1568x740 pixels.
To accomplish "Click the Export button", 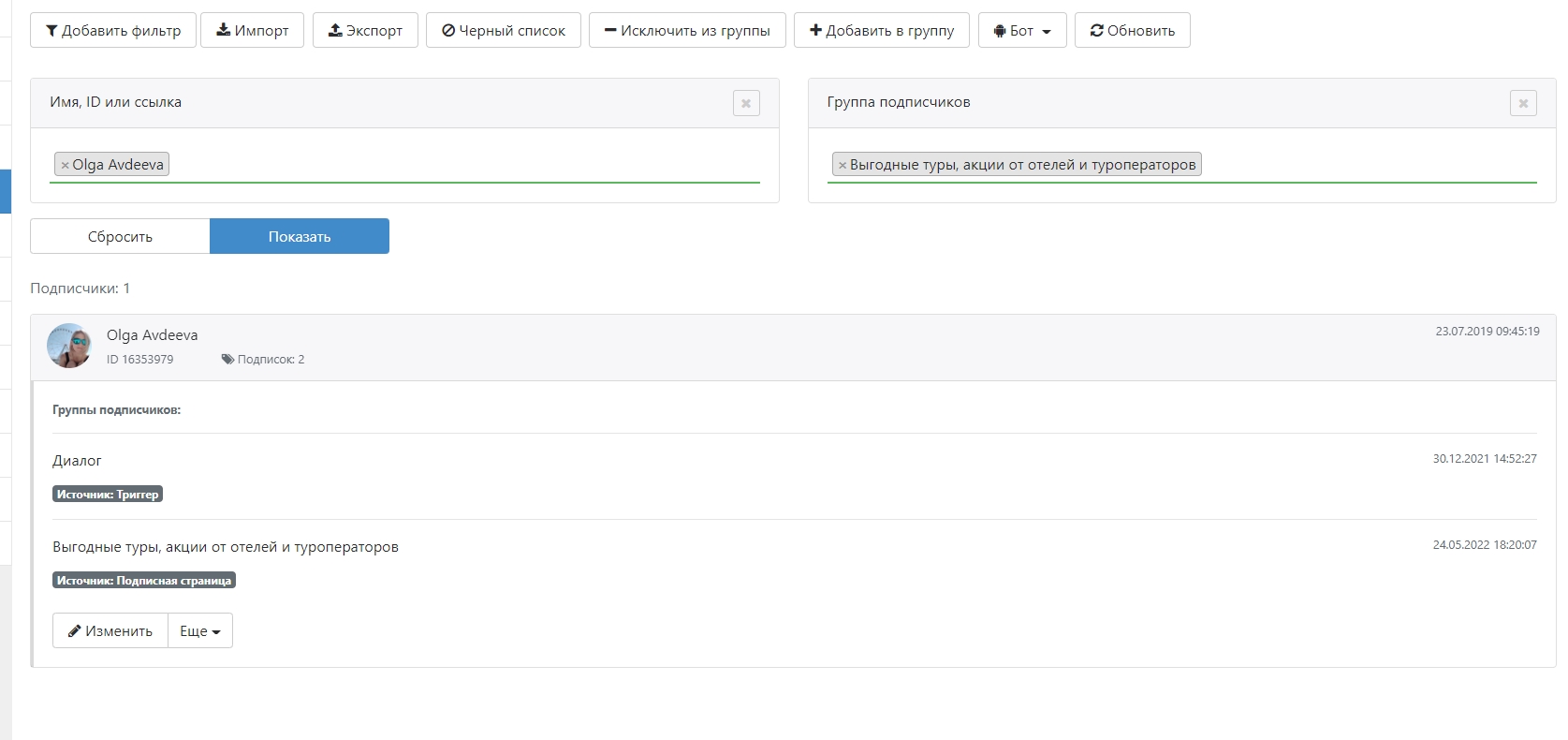I will (365, 30).
